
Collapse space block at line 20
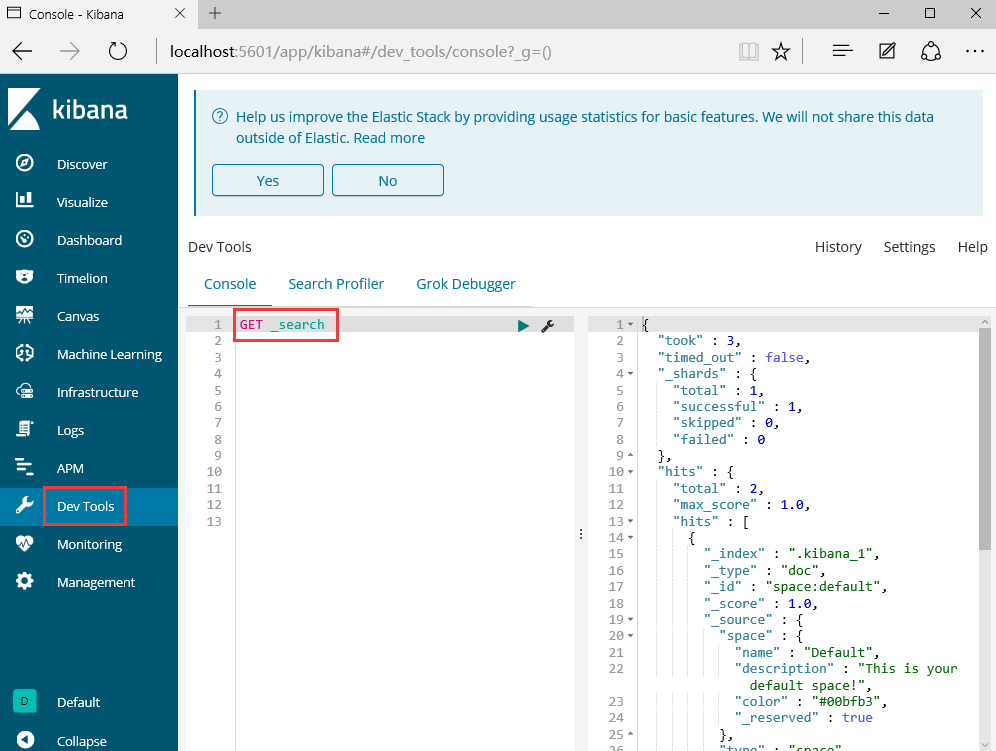[x=631, y=636]
